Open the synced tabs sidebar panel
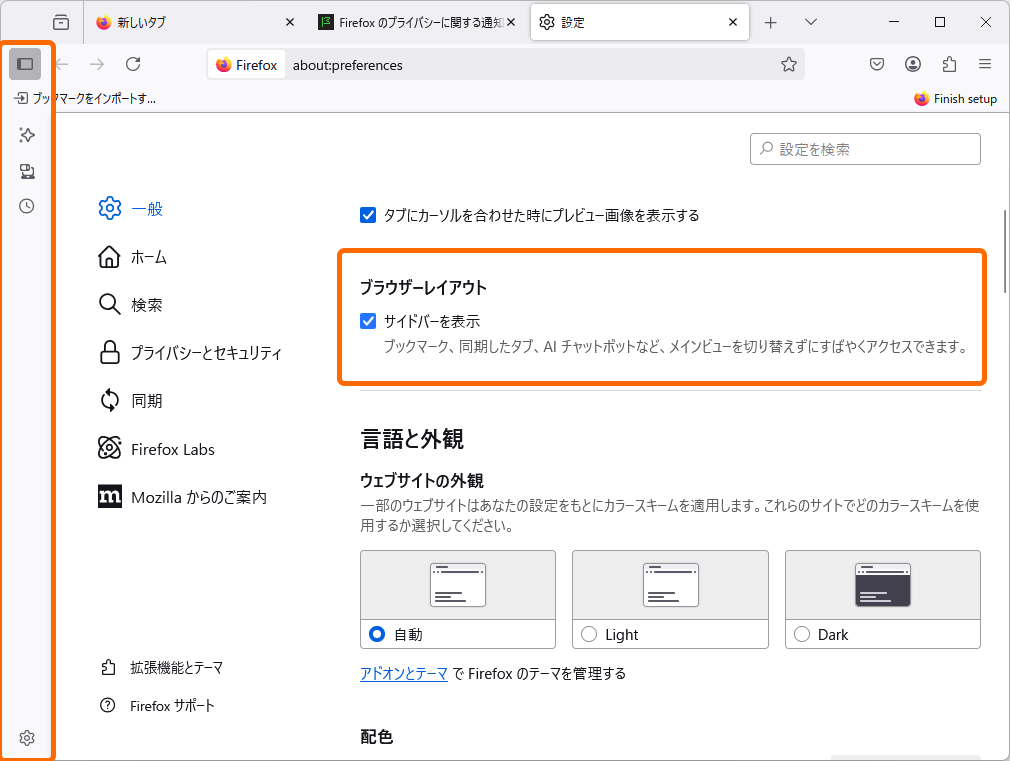The height and width of the screenshot is (761, 1010). click(27, 171)
